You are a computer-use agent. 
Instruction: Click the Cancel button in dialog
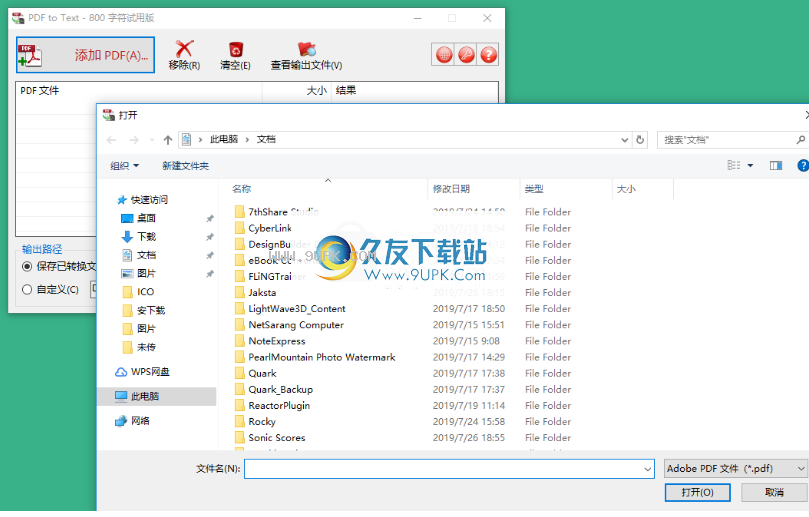(774, 492)
